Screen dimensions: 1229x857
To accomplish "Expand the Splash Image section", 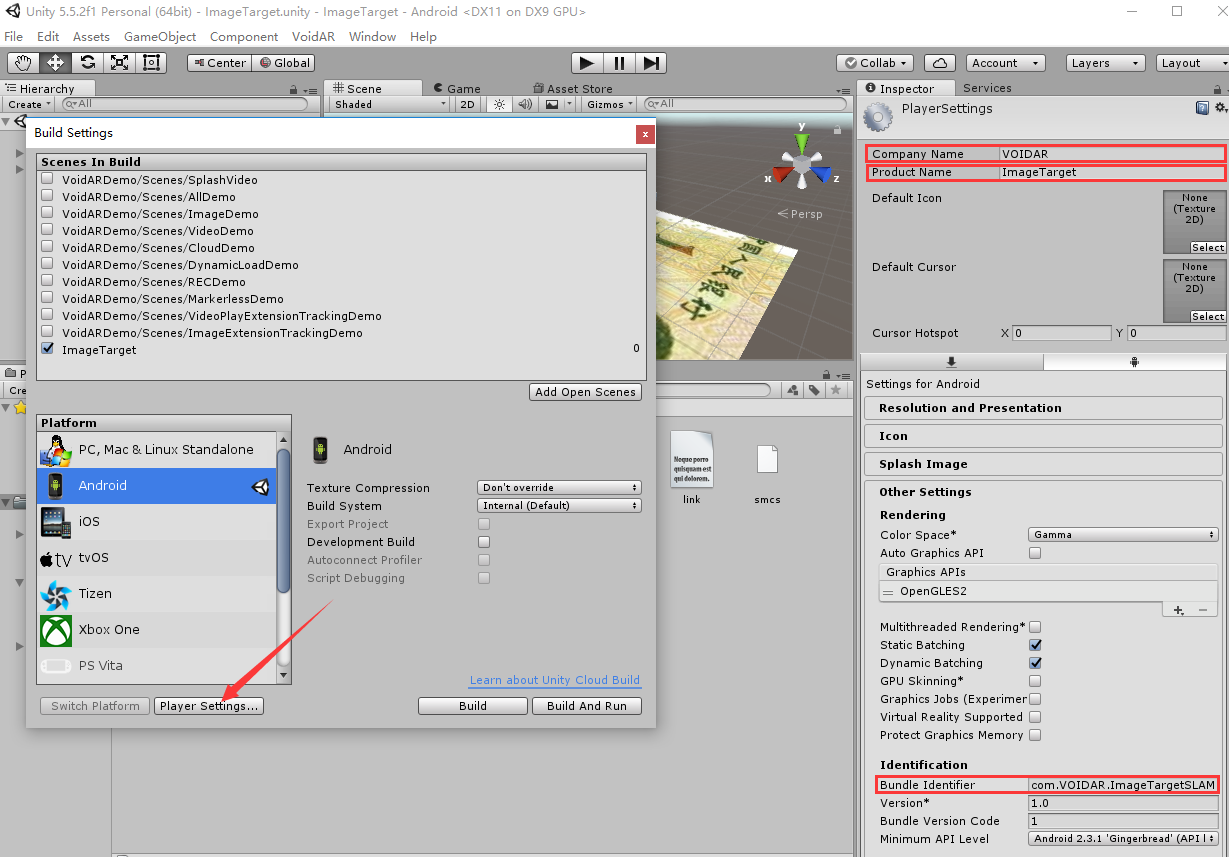I will tap(1043, 464).
